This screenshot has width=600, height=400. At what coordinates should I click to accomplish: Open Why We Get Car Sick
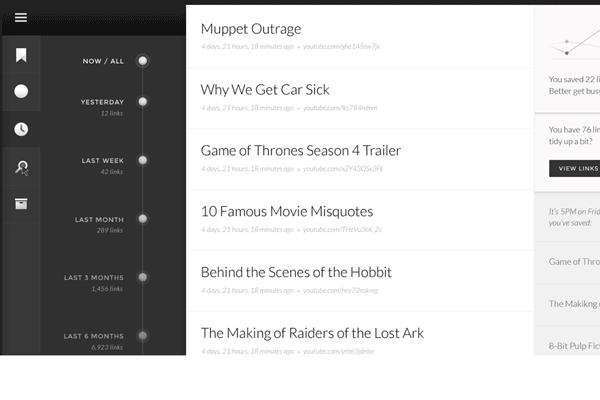(x=265, y=90)
